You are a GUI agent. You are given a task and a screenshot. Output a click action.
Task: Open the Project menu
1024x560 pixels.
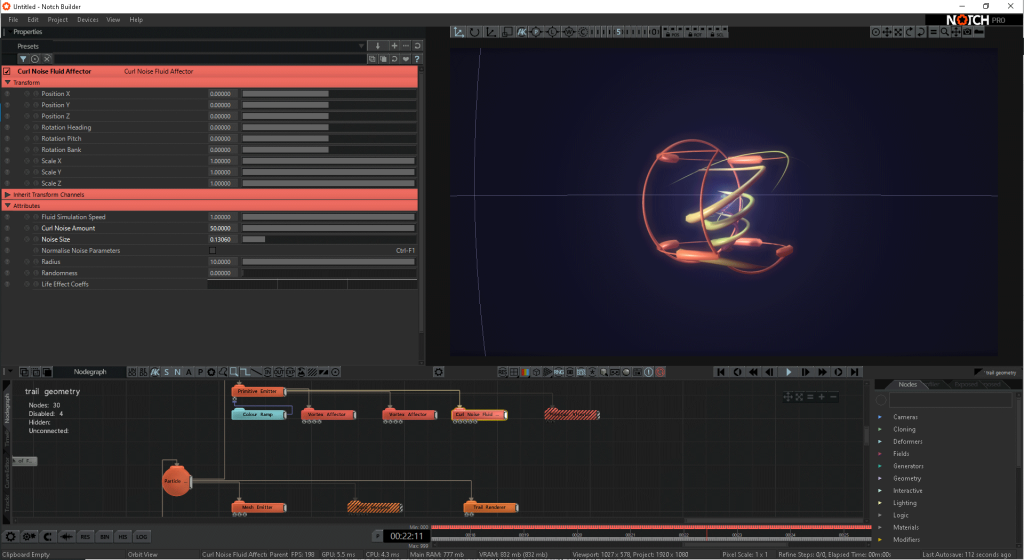pyautogui.click(x=58, y=19)
